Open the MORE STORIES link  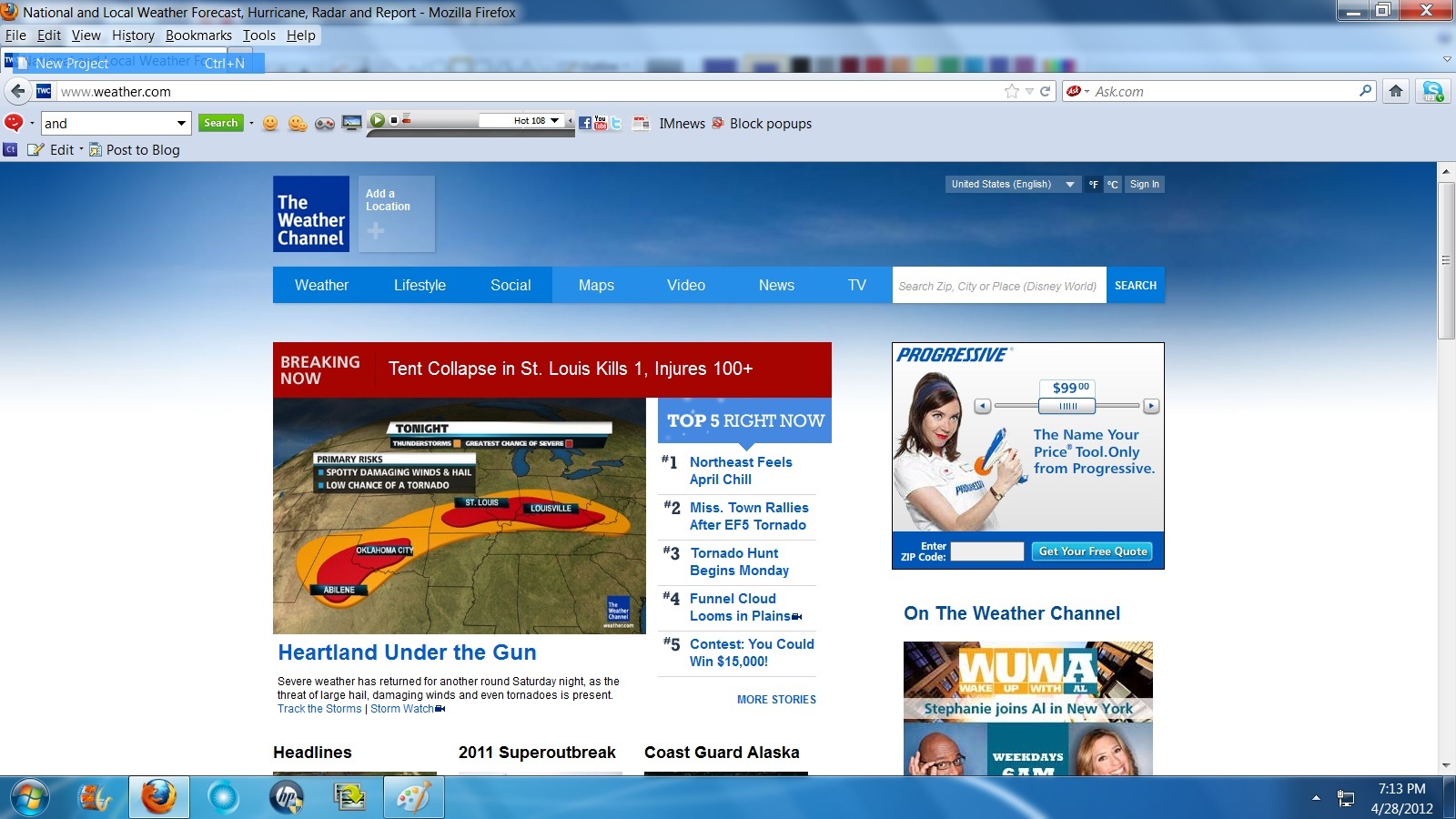click(x=776, y=700)
